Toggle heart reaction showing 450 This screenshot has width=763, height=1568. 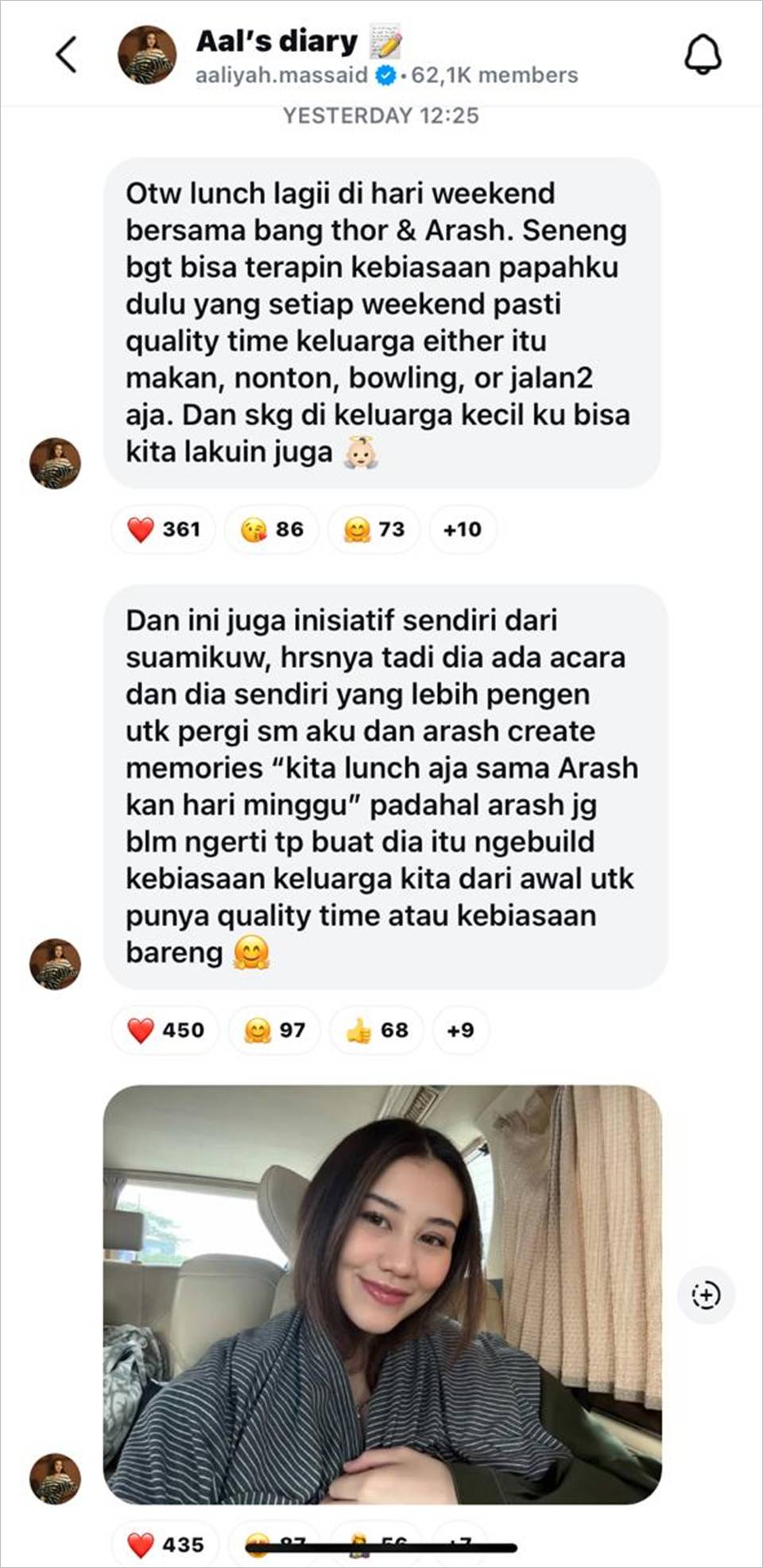165,1030
